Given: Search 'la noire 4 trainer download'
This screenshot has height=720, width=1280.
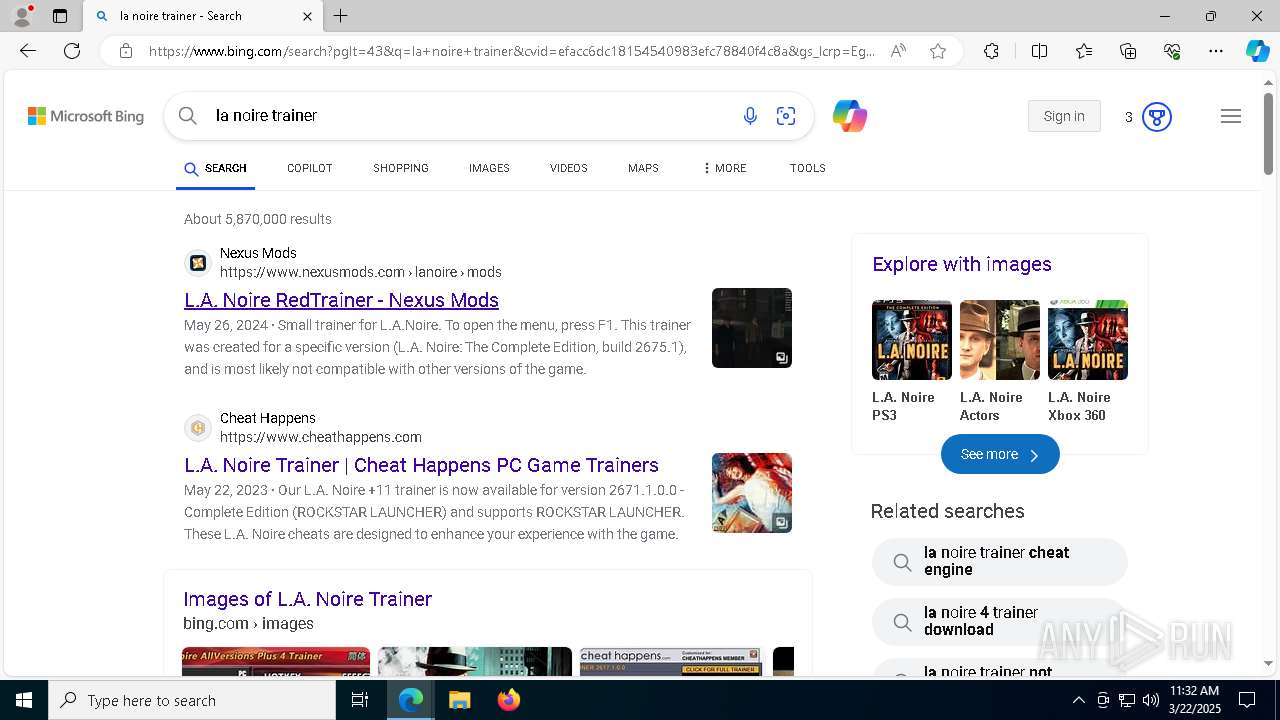Looking at the screenshot, I should coord(1000,621).
